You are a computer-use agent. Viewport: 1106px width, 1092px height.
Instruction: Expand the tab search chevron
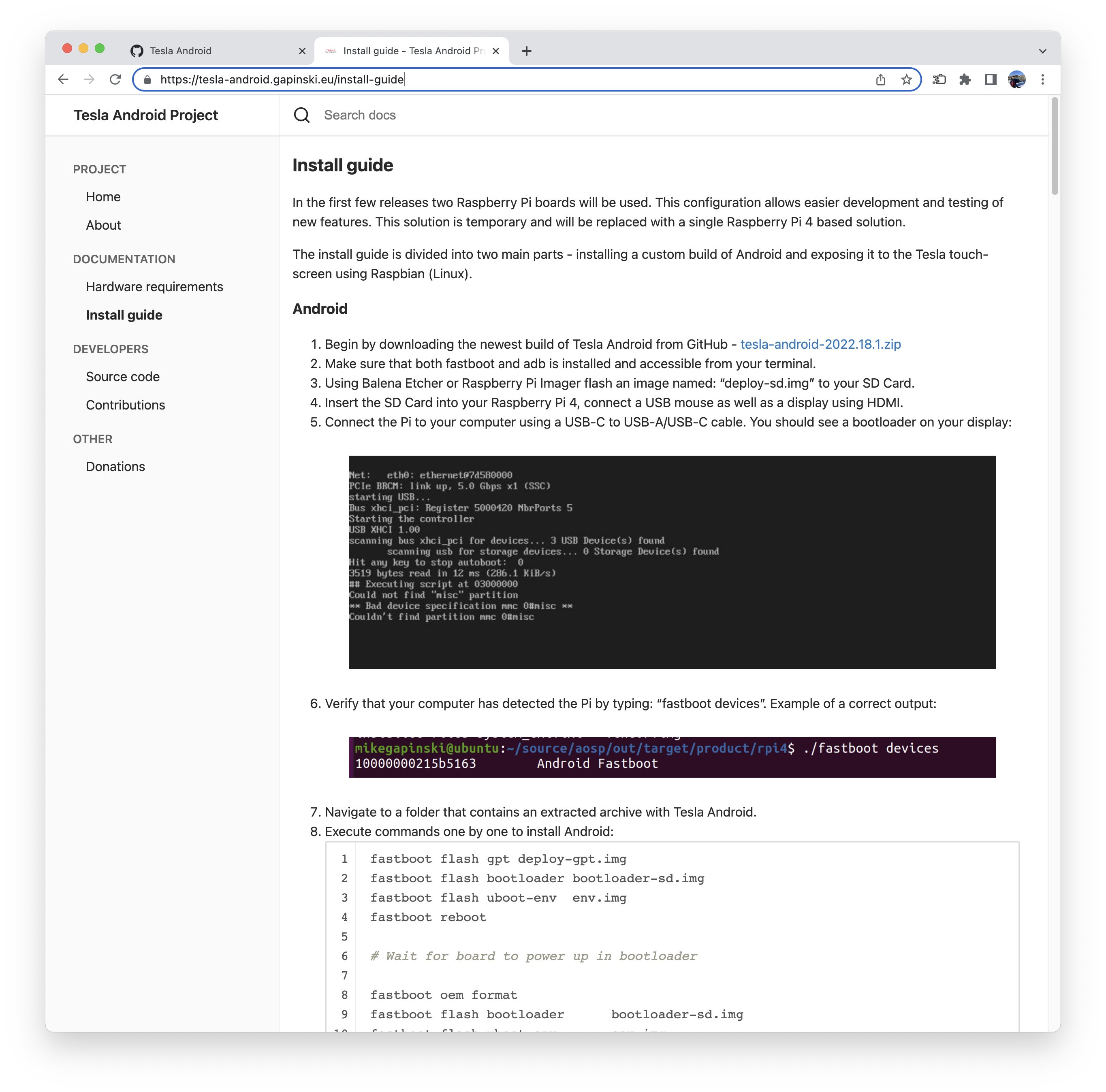point(1042,51)
